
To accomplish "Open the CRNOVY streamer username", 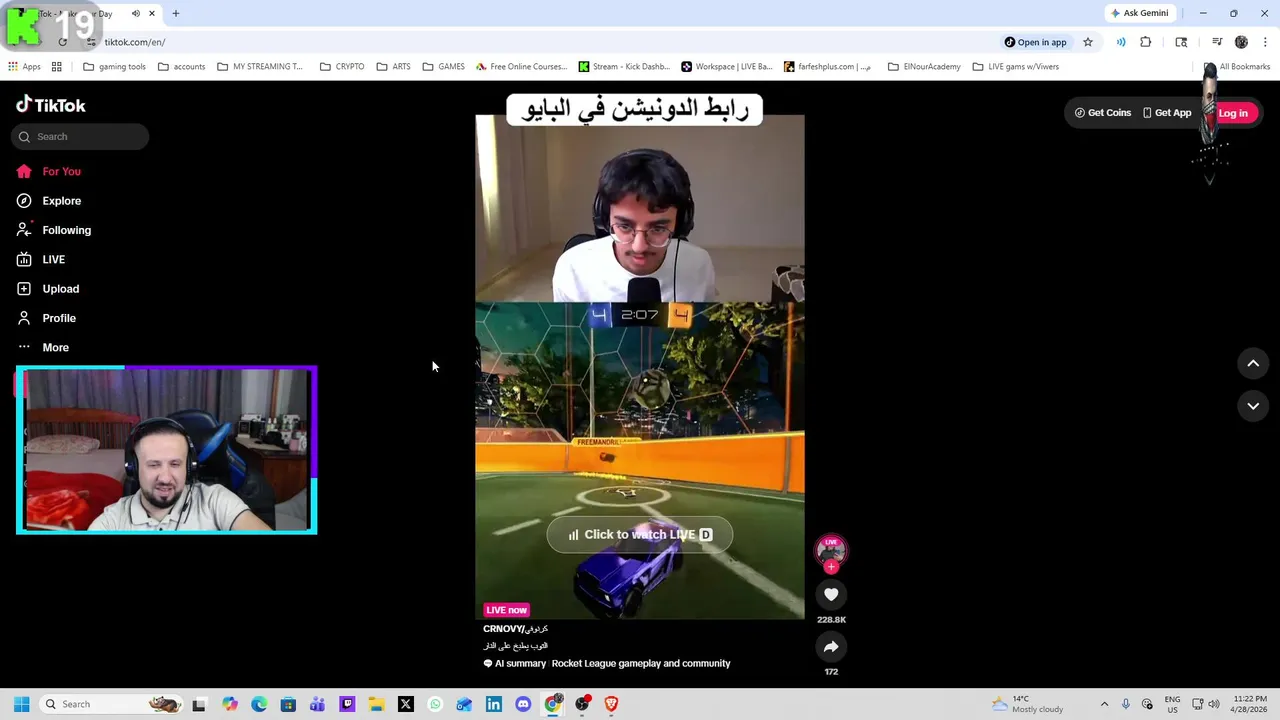I will coord(515,629).
